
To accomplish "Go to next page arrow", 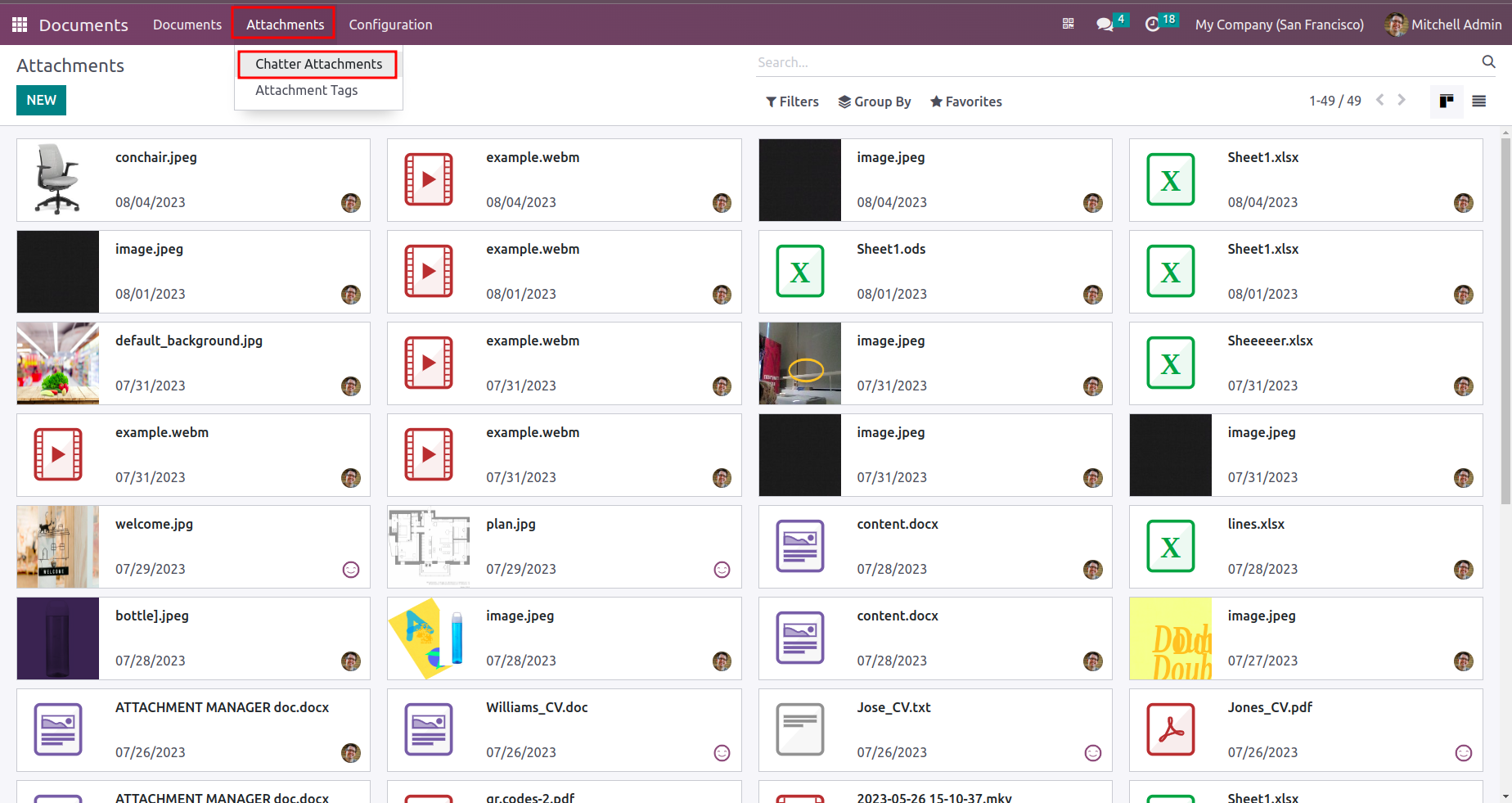I will click(x=1402, y=100).
